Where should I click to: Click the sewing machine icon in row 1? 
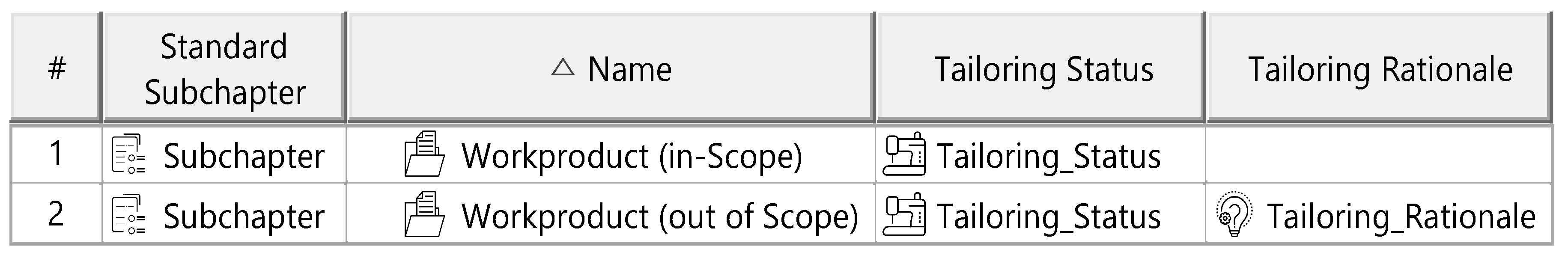point(904,154)
